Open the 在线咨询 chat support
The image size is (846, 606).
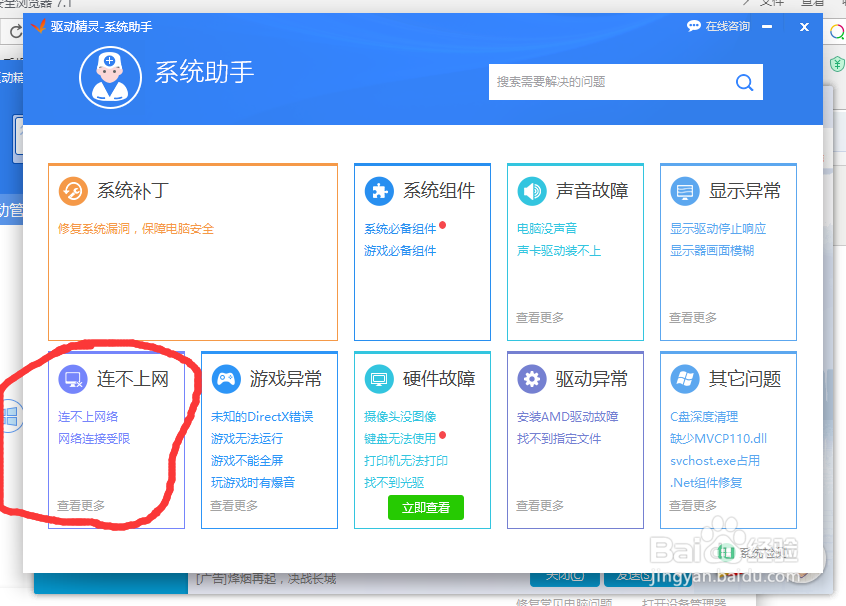coord(727,26)
